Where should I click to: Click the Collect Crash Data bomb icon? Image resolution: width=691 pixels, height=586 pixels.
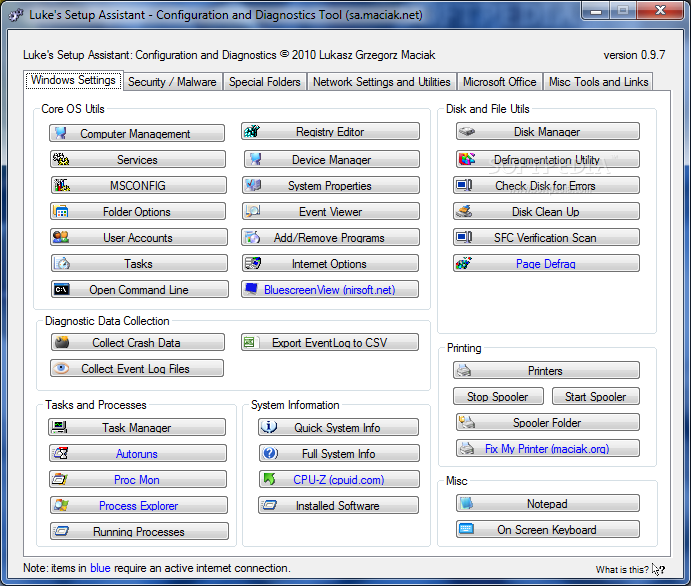point(62,342)
